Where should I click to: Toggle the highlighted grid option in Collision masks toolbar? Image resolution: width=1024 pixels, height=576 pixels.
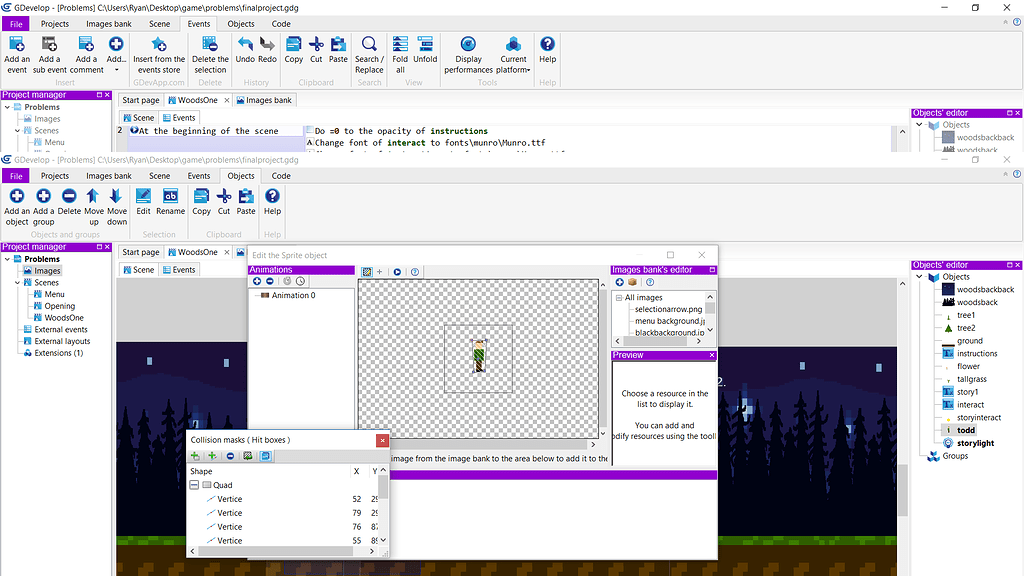pyautogui.click(x=266, y=455)
